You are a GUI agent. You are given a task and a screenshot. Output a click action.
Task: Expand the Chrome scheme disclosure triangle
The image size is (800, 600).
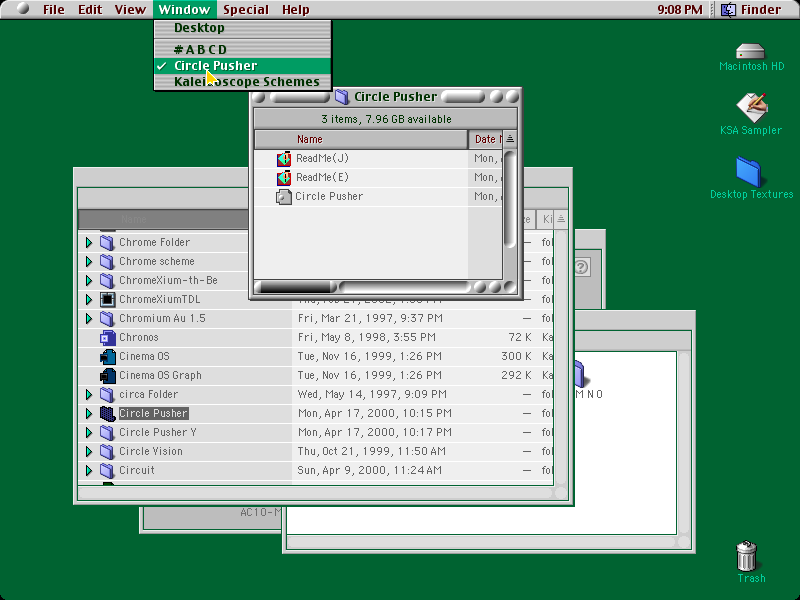coord(89,261)
